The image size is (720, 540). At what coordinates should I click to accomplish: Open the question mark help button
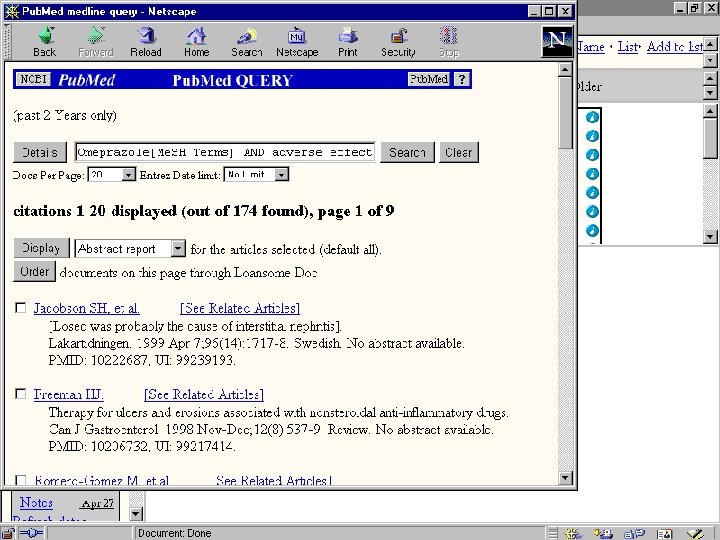click(461, 79)
